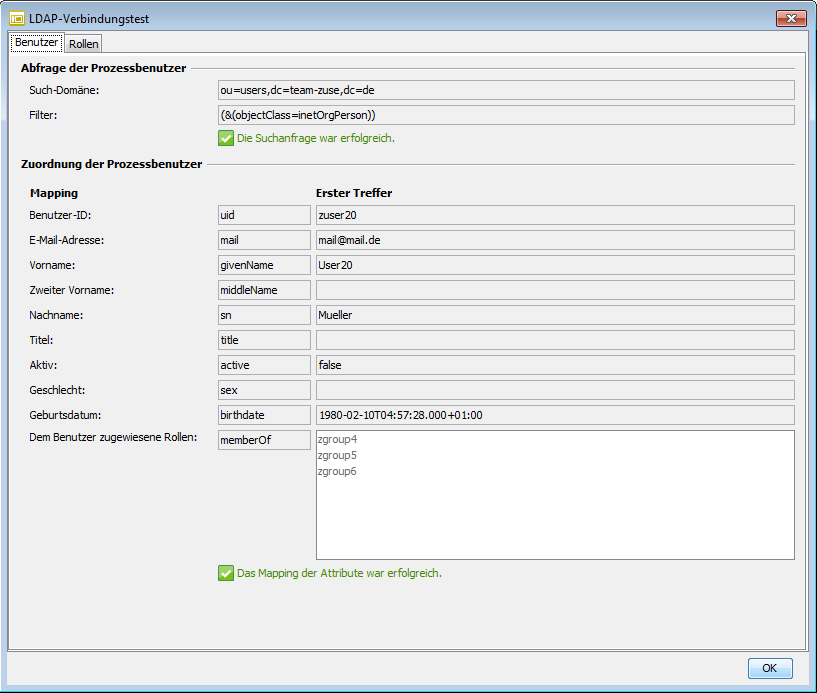Click the title mapping field

pos(263,340)
